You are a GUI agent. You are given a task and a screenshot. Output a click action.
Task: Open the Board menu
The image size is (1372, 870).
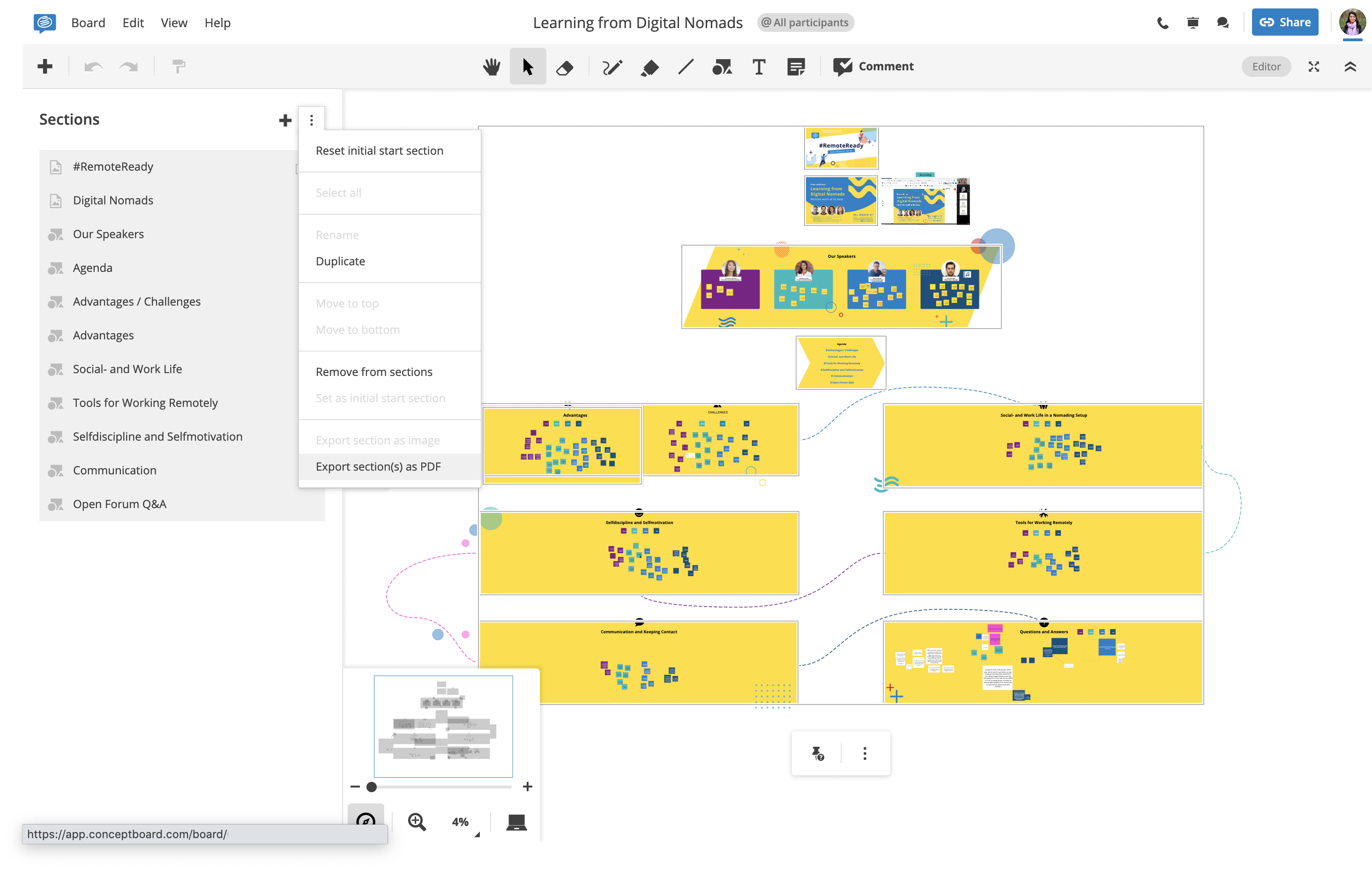coord(88,23)
